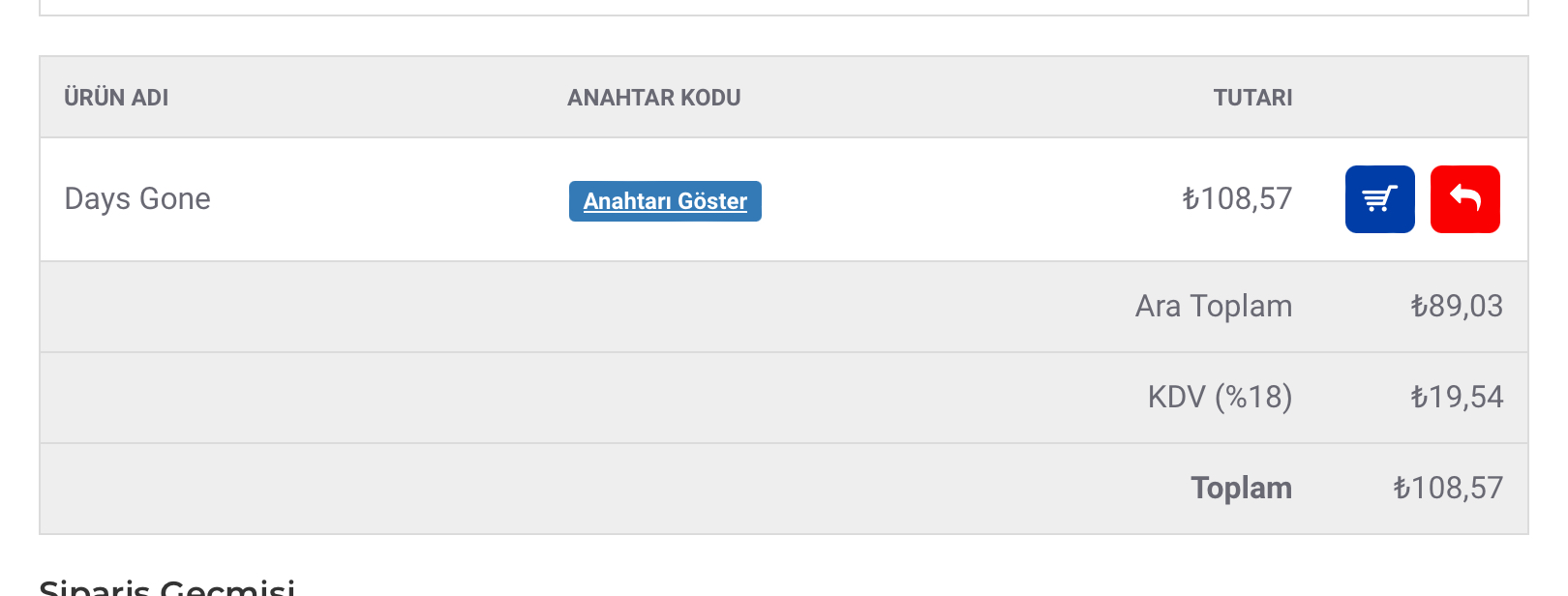1568x596 pixels.
Task: Click the Days Gone row price ₺108,57
Action: click(x=1237, y=198)
